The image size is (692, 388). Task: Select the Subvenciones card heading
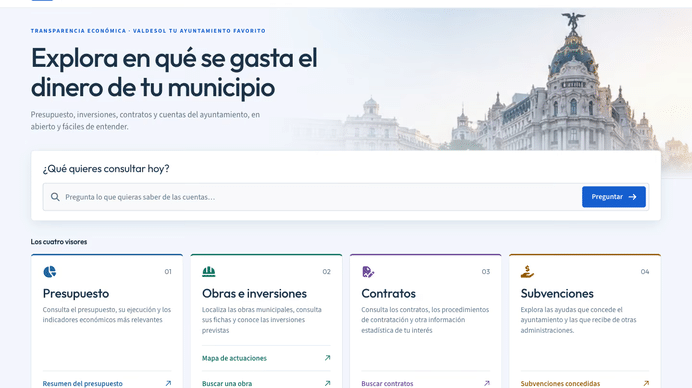(557, 294)
